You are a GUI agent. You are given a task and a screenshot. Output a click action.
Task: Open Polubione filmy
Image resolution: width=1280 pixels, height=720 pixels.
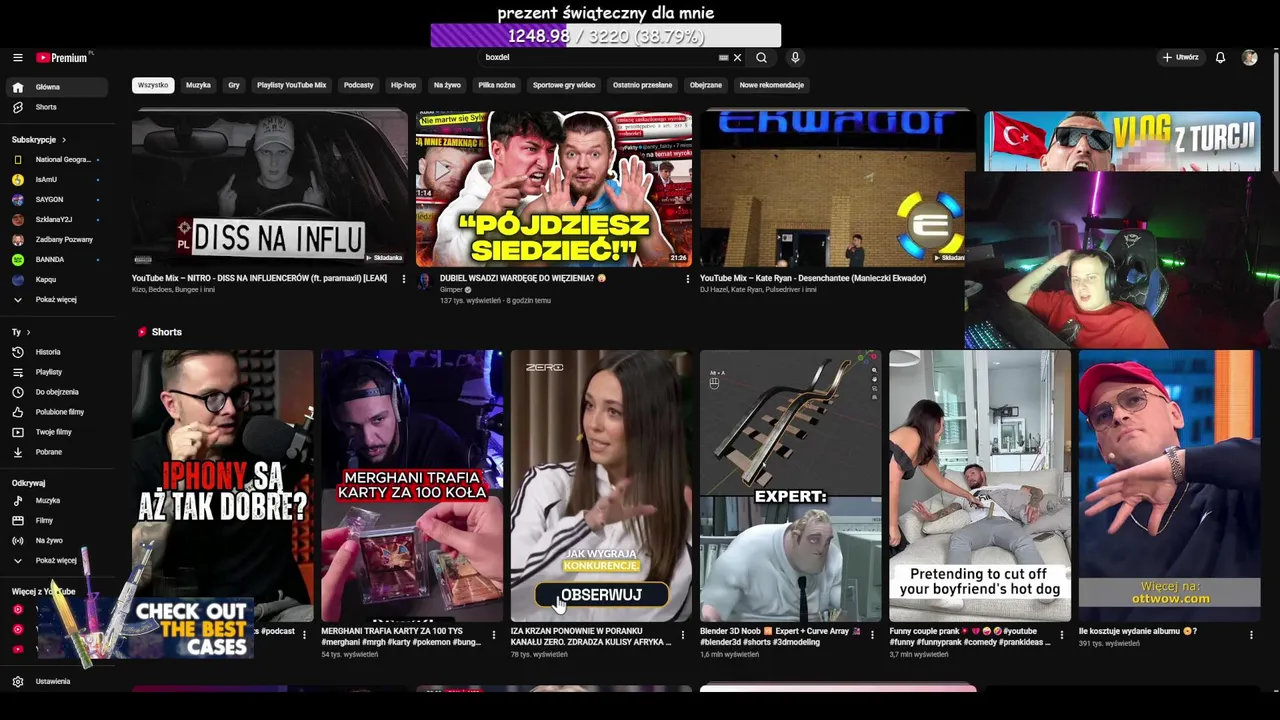coord(57,412)
